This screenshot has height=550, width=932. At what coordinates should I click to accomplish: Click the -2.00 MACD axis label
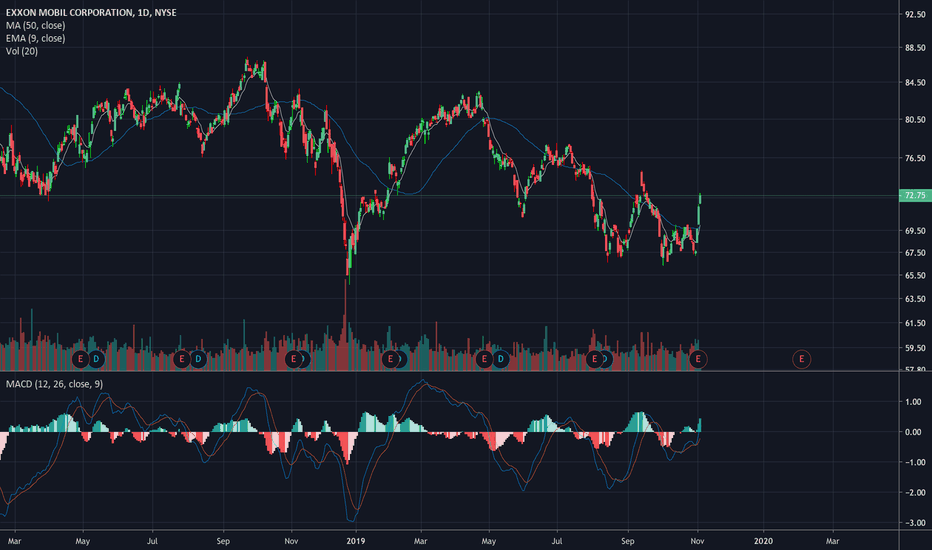[913, 493]
